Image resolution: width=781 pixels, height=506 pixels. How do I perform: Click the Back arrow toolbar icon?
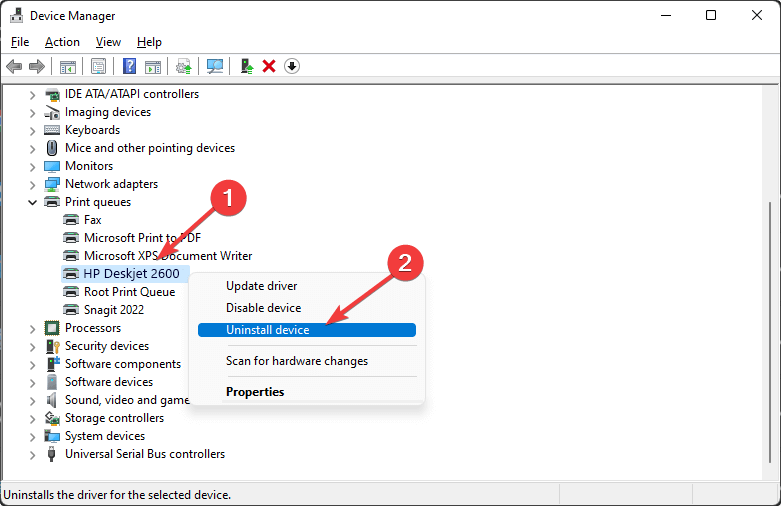14,66
